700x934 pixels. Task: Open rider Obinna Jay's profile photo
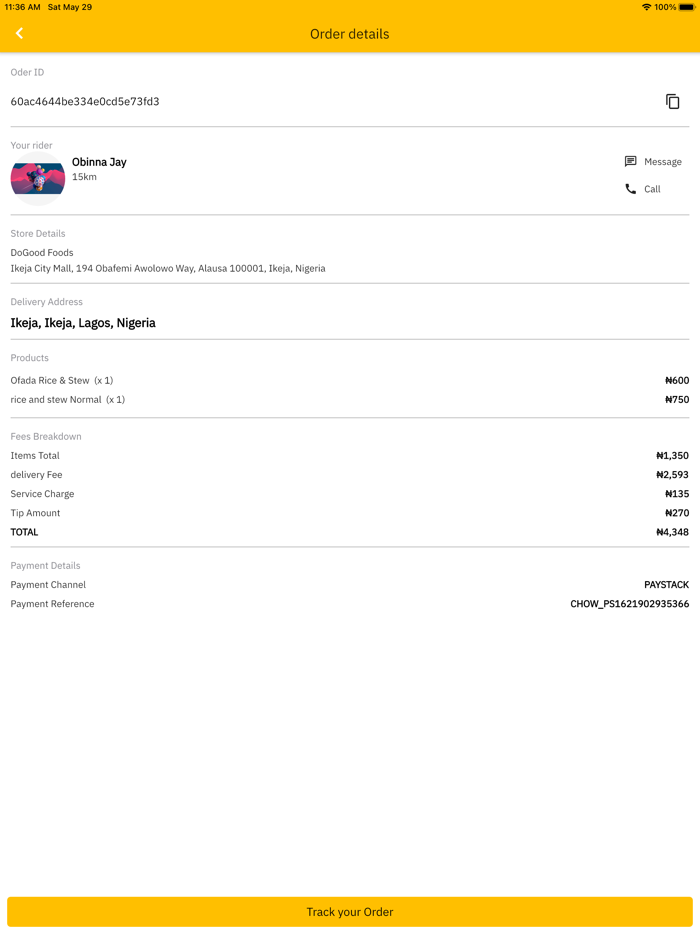point(38,179)
